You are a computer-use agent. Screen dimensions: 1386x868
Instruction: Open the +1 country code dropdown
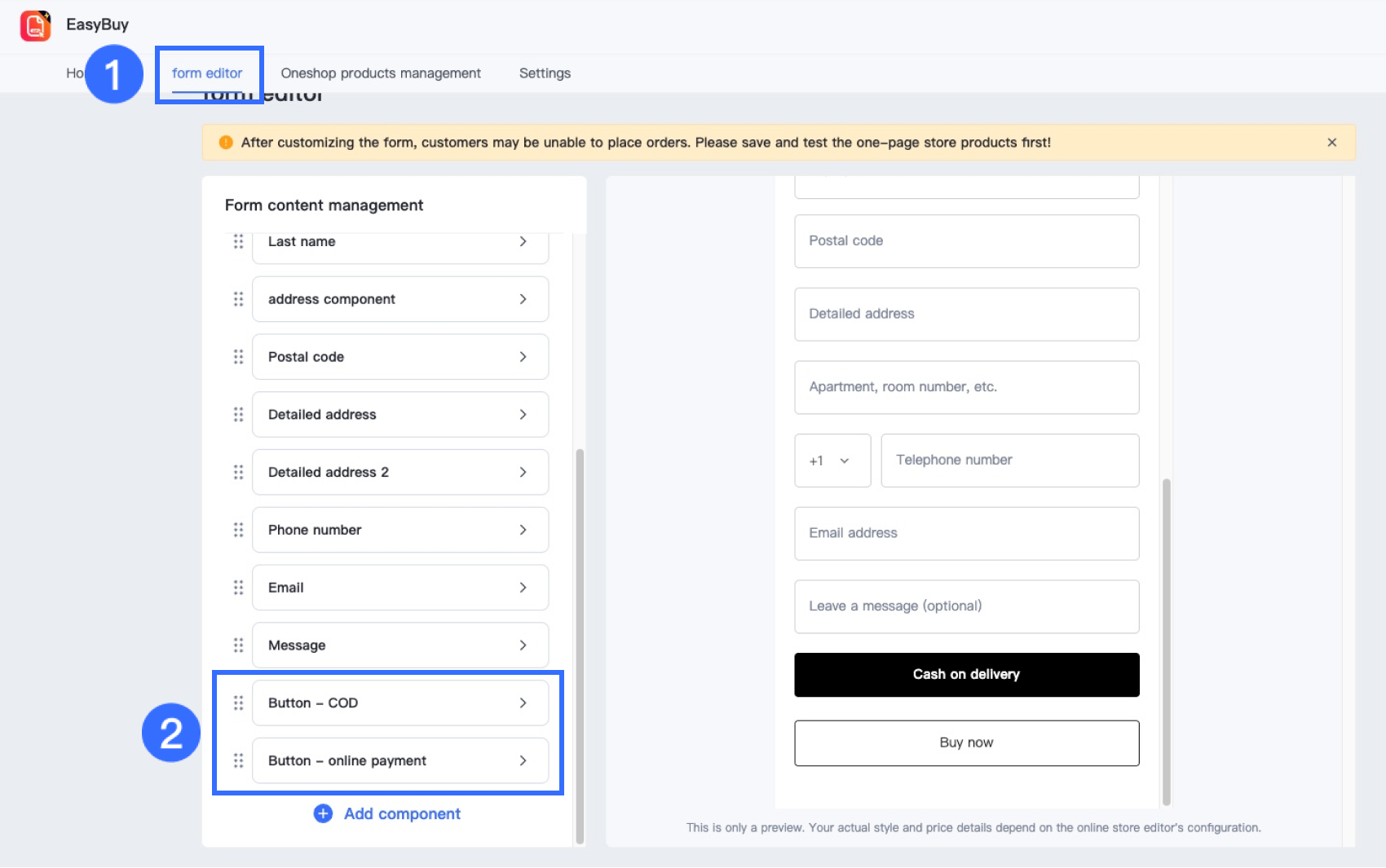point(832,460)
